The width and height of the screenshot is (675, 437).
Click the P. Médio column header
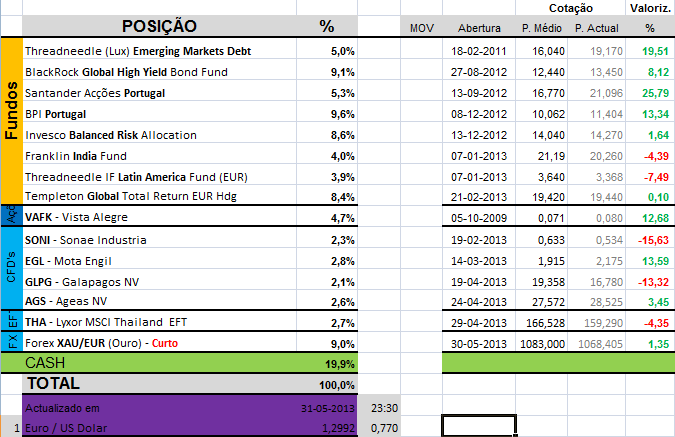[x=542, y=28]
